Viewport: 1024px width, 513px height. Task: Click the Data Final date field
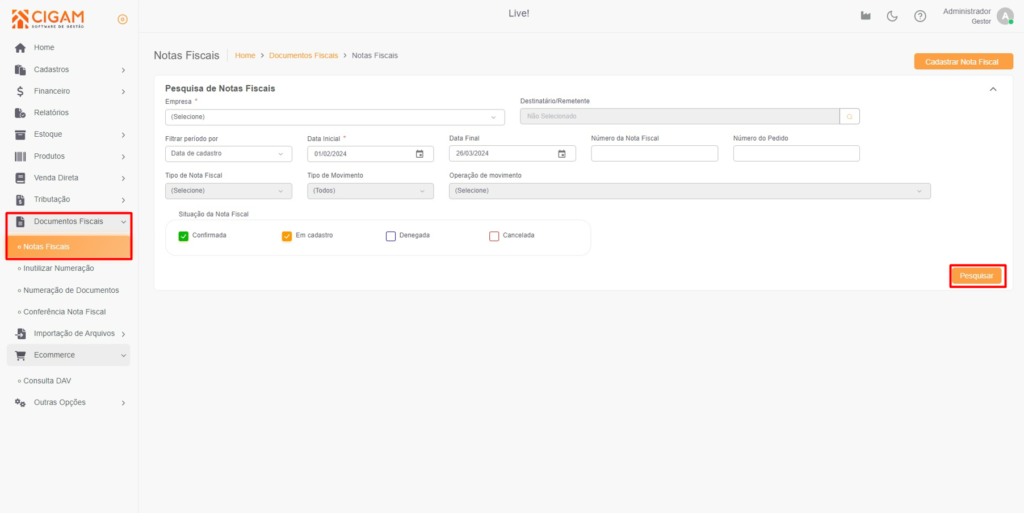pyautogui.click(x=513, y=153)
